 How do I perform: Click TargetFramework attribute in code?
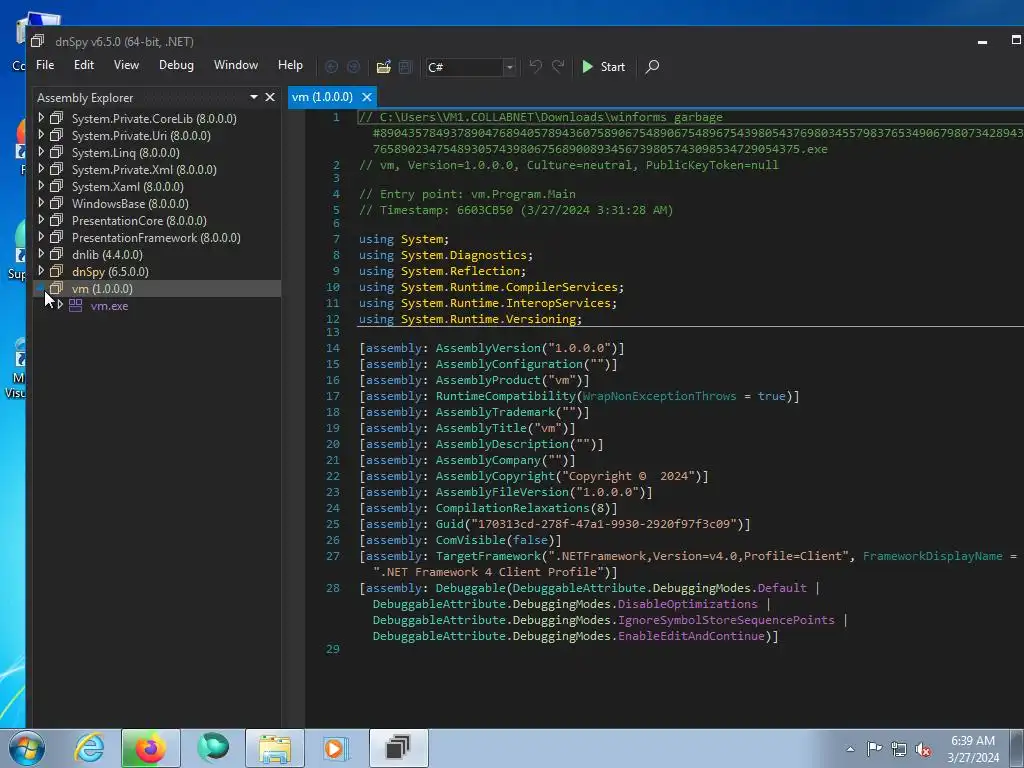coord(488,556)
